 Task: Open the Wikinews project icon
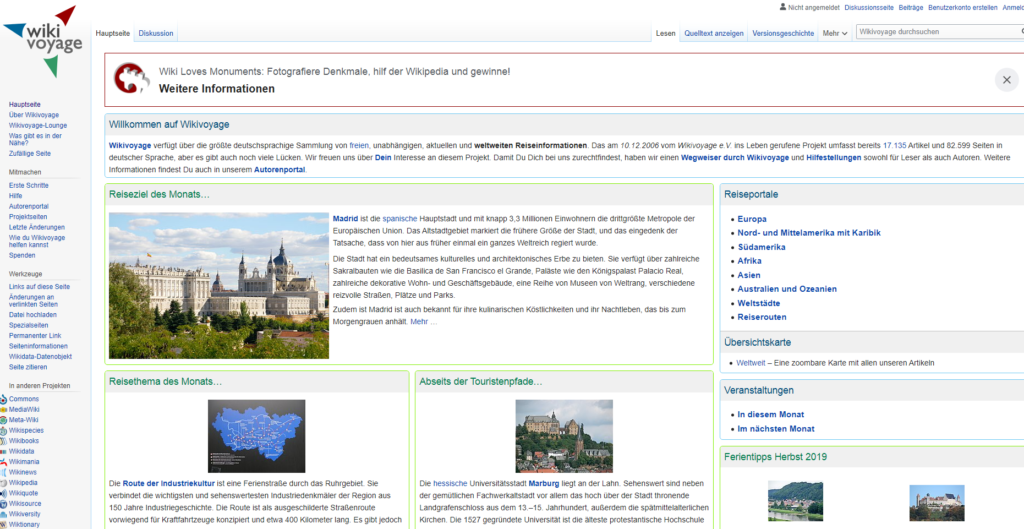pyautogui.click(x=3, y=472)
